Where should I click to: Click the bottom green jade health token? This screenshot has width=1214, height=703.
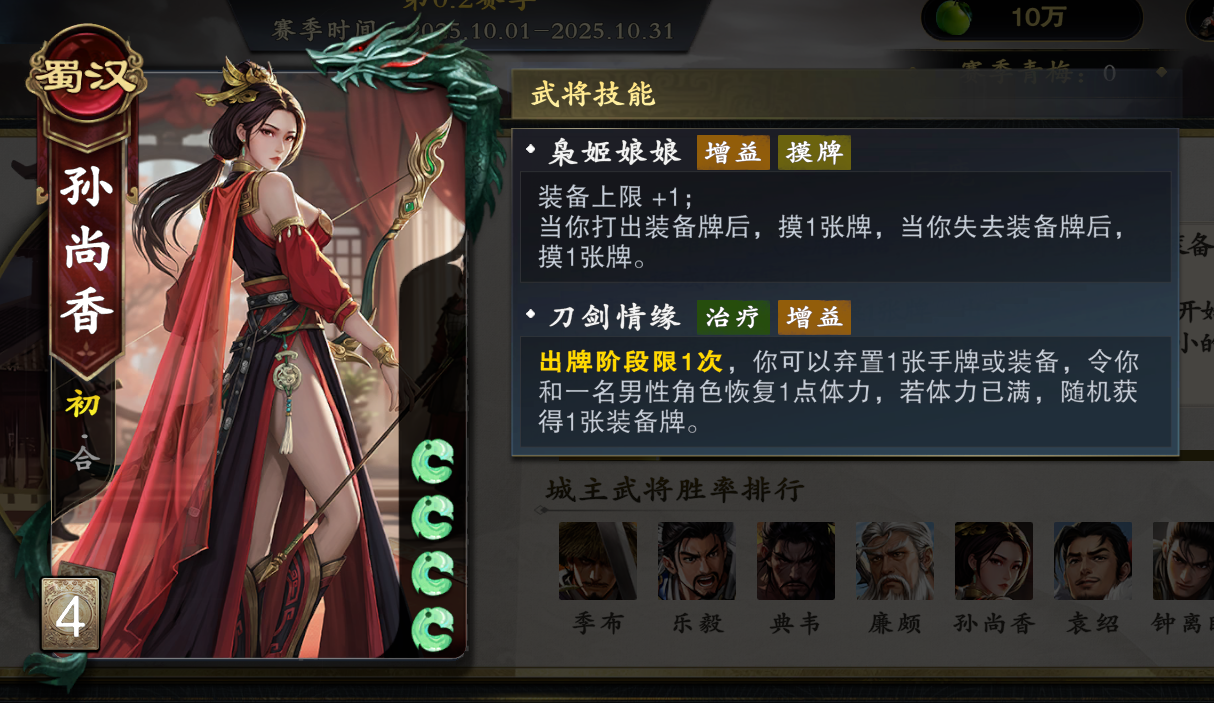(433, 628)
